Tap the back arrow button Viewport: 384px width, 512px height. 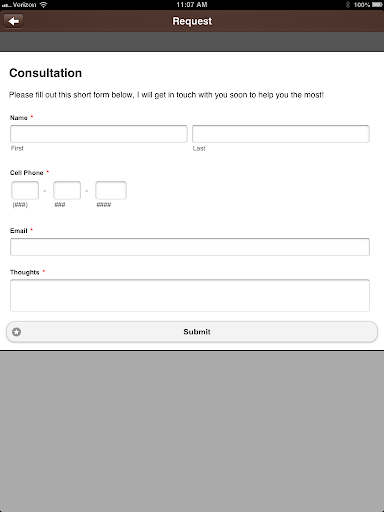point(13,21)
